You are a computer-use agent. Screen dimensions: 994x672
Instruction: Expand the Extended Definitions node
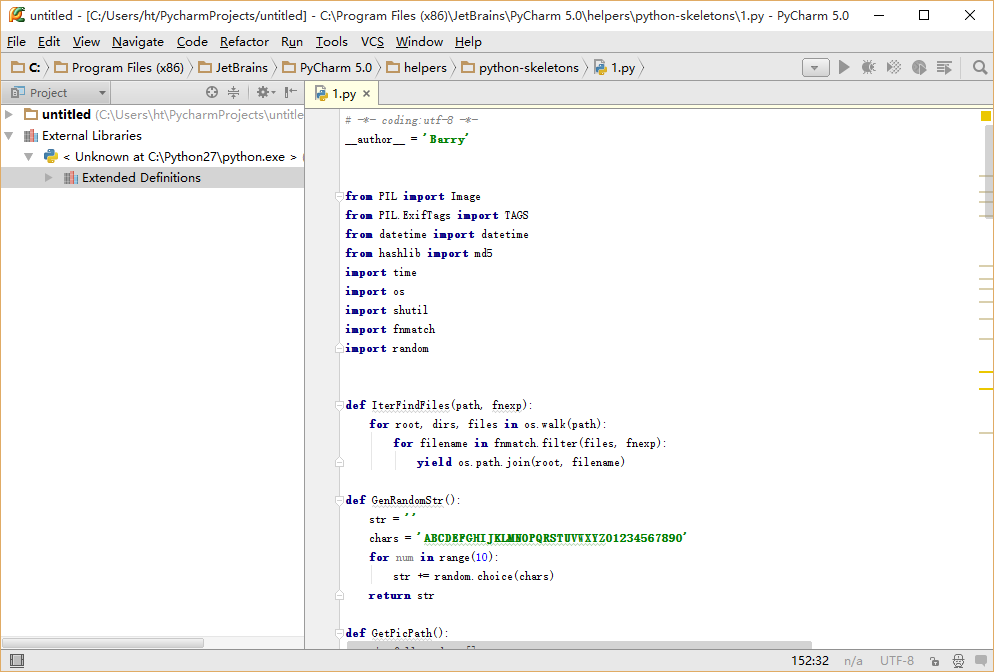point(48,177)
